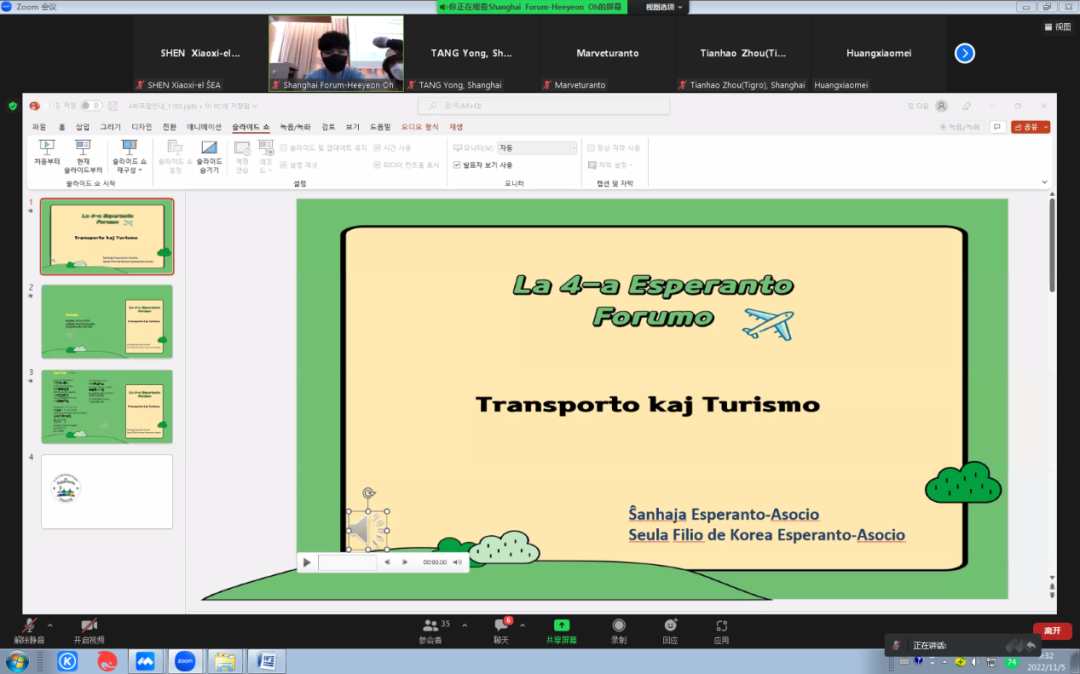1080x674 pixels.
Task: Open Word document in taskbar
Action: point(266,662)
